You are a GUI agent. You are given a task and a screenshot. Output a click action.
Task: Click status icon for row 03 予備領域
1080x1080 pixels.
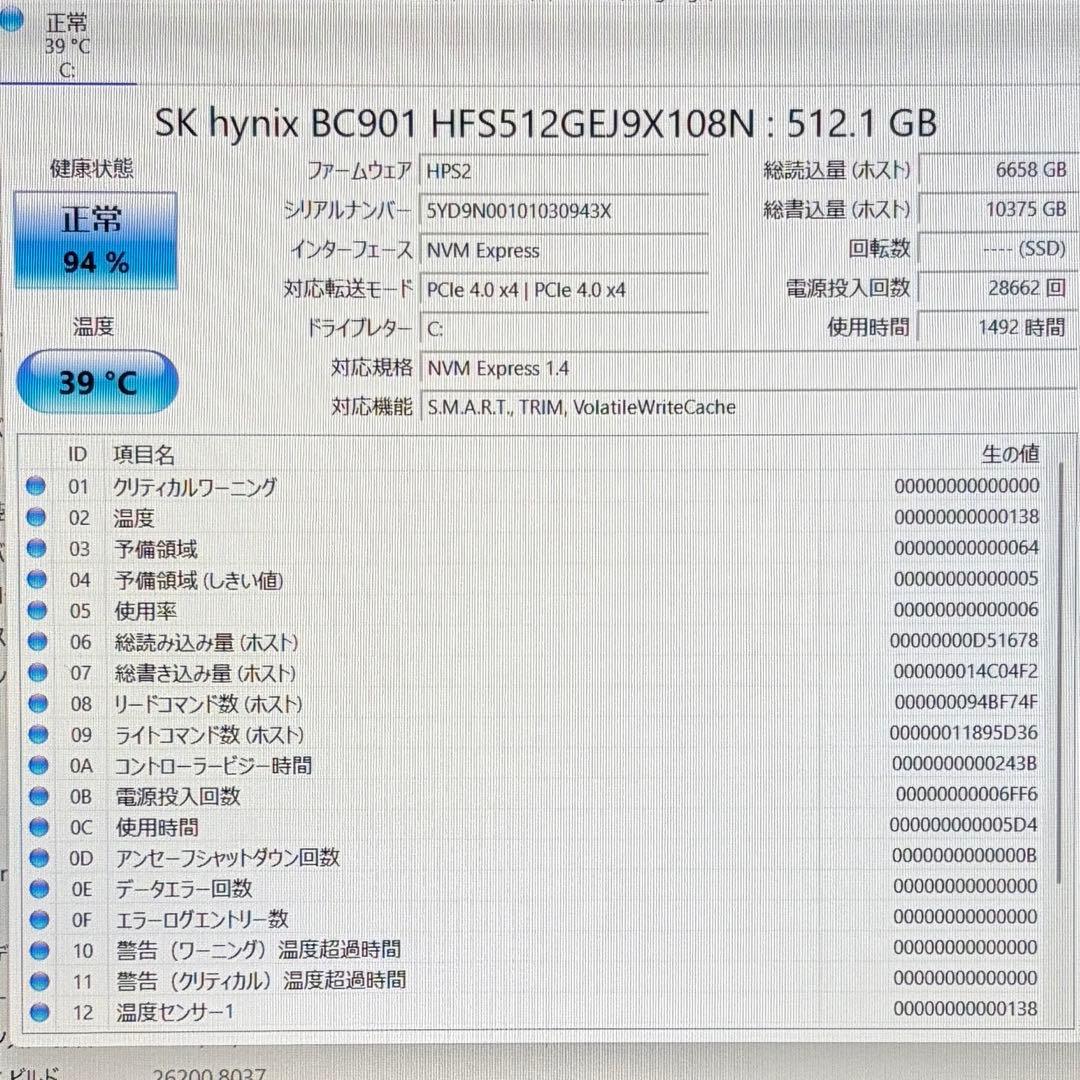(x=37, y=548)
